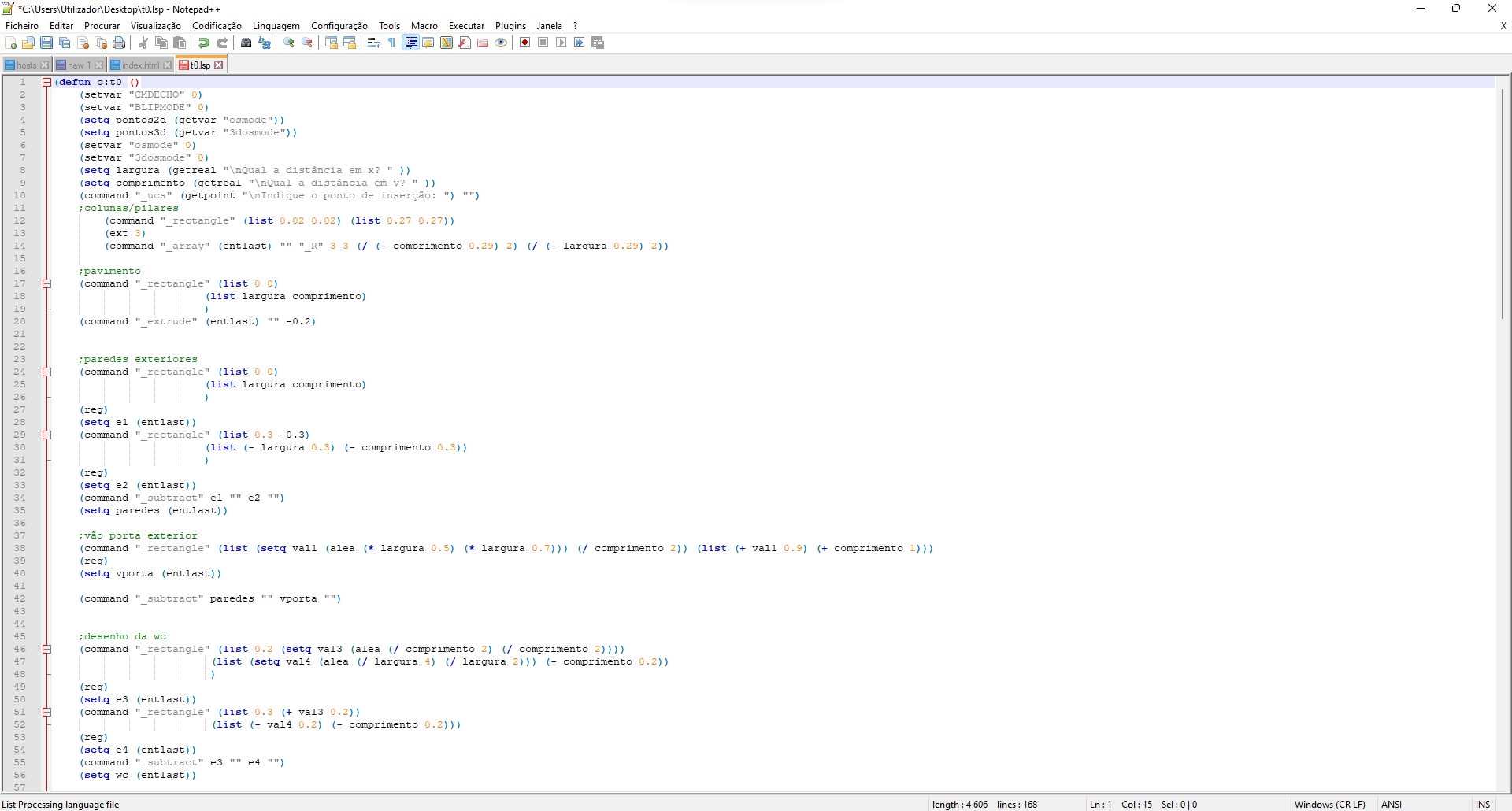Switch to the index.html tab
This screenshot has height=811, width=1512.
tap(140, 65)
